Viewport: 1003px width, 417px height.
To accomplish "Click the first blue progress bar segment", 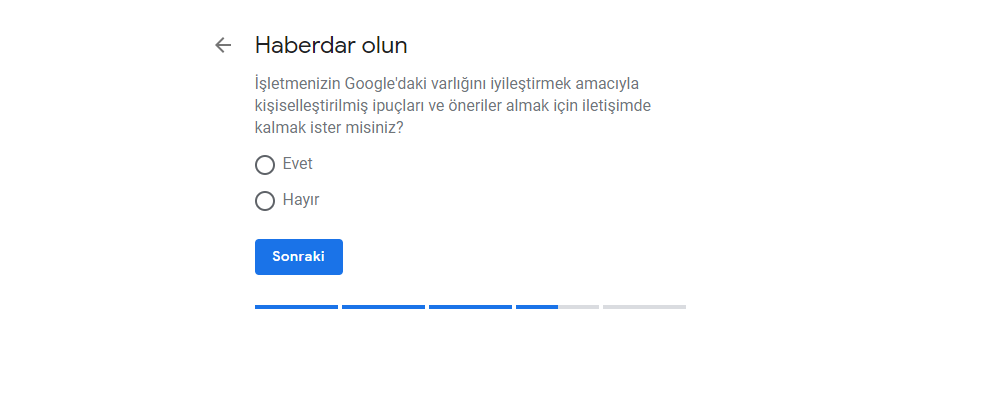I will [x=296, y=307].
